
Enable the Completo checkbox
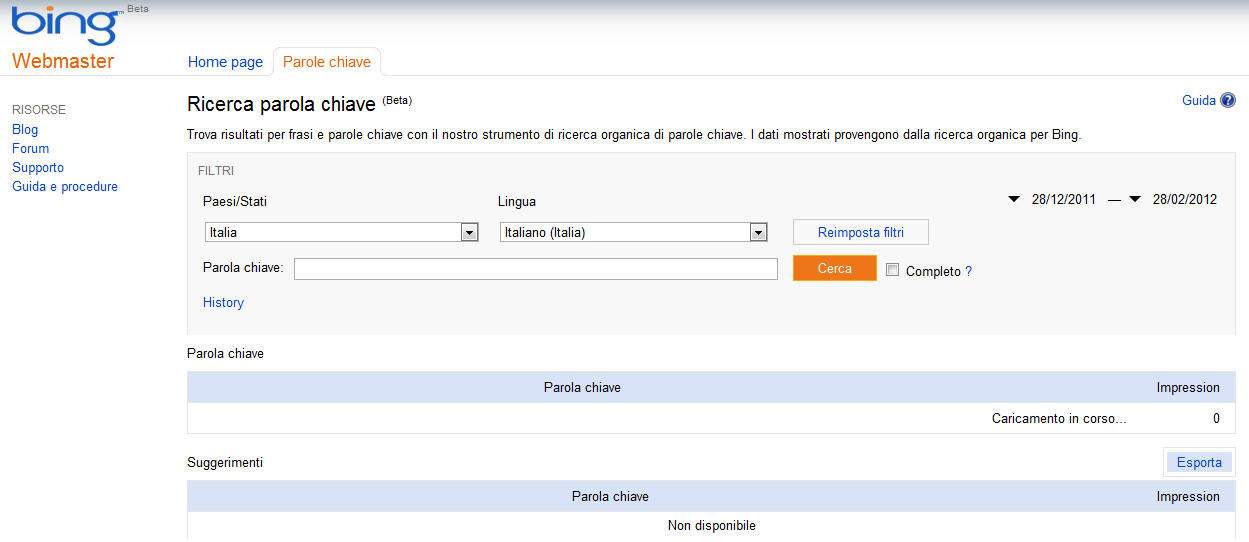[893, 270]
